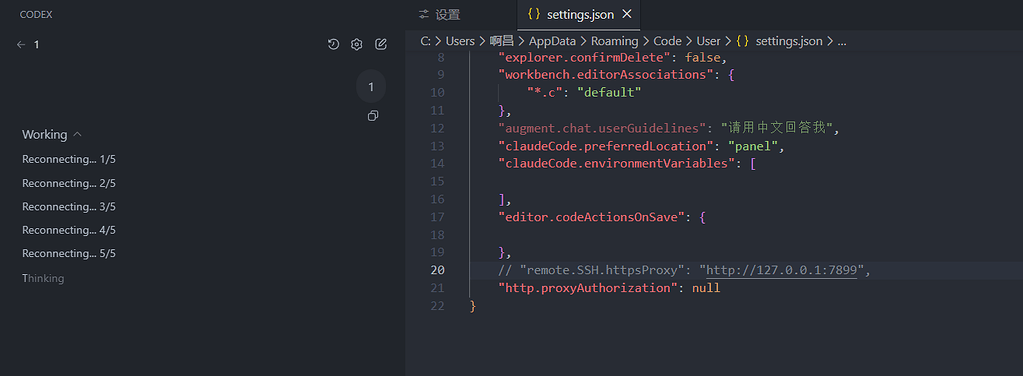Click the "*.c" key on line 10

(x=545, y=92)
